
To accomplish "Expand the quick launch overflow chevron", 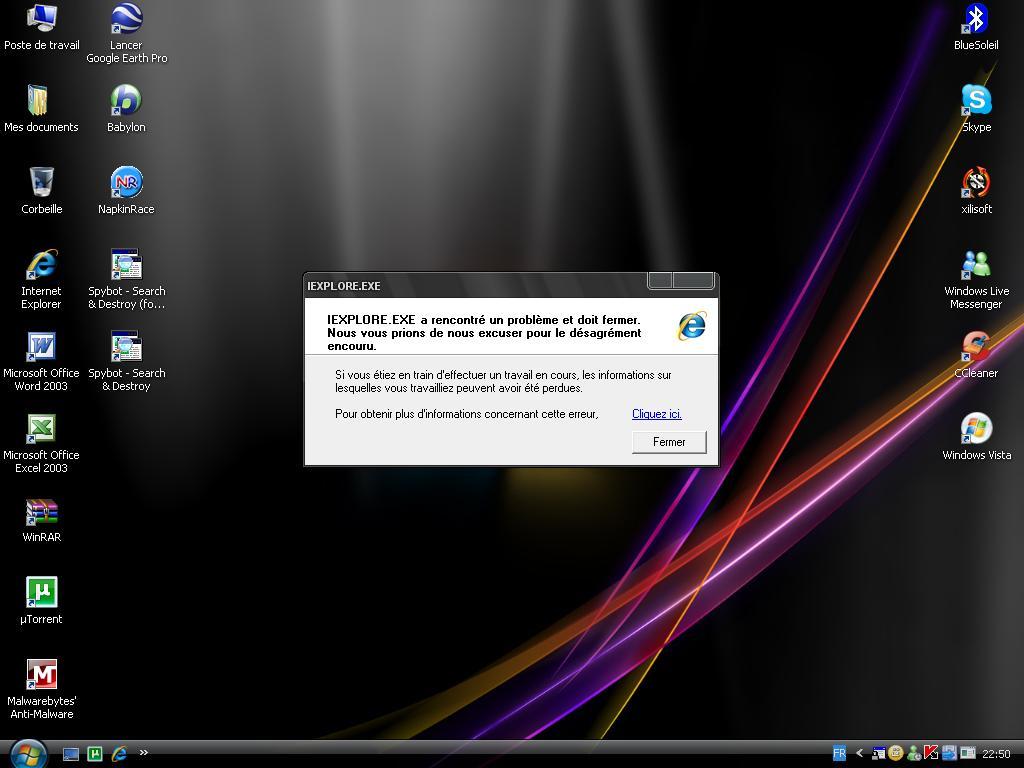I will [144, 753].
